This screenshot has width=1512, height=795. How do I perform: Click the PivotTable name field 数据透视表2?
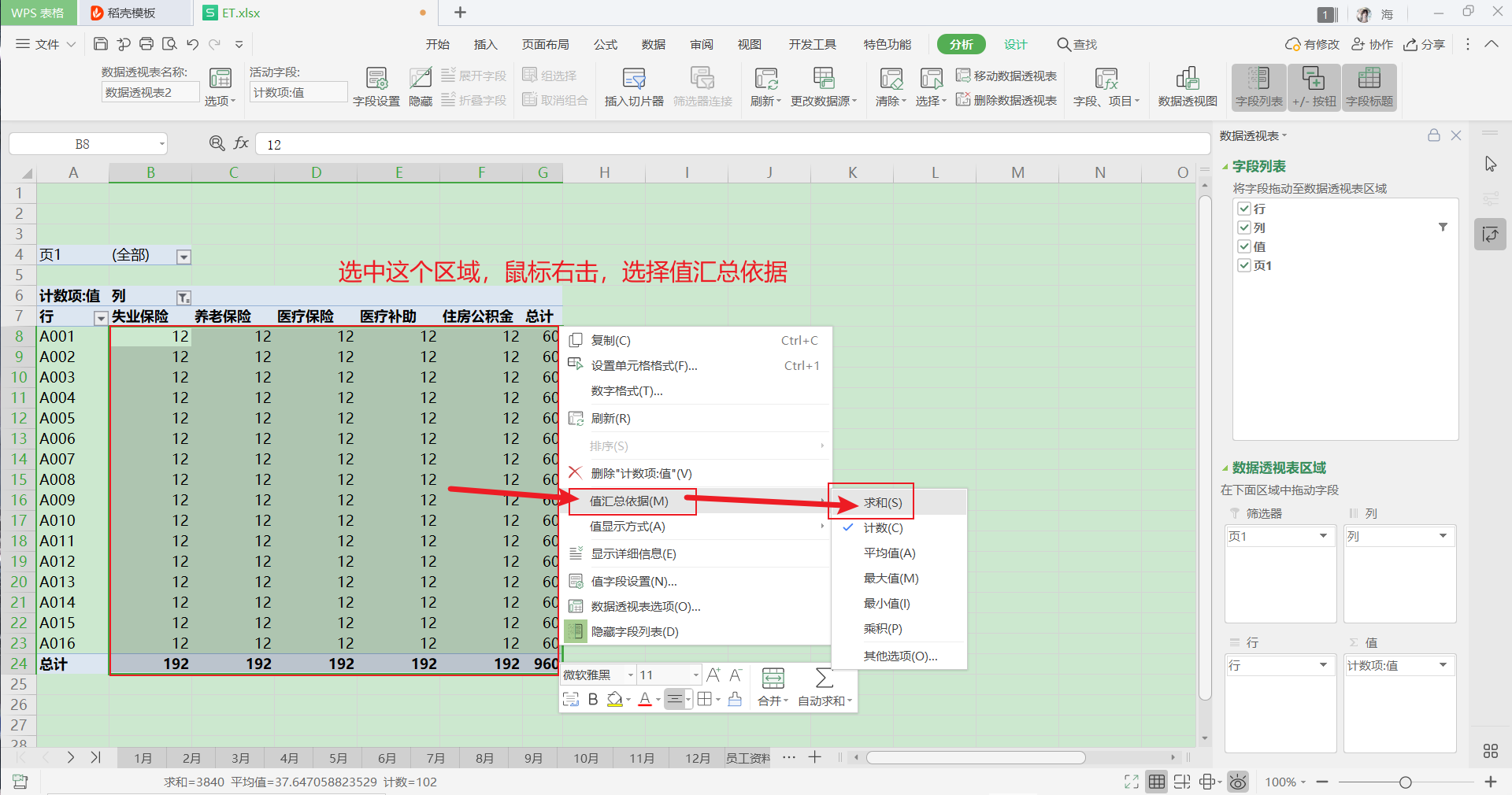click(150, 92)
